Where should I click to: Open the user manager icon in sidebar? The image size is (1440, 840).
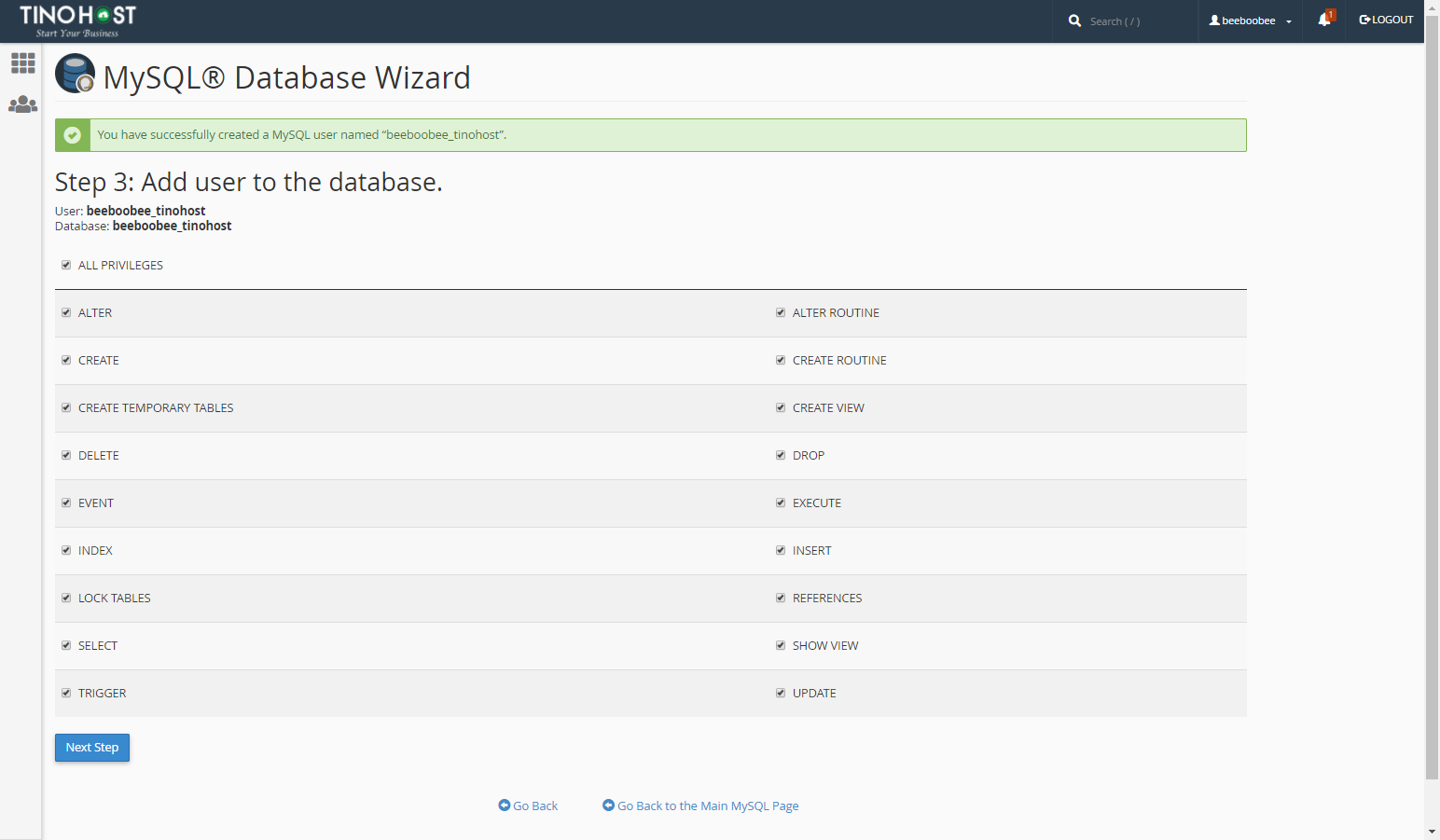click(23, 104)
